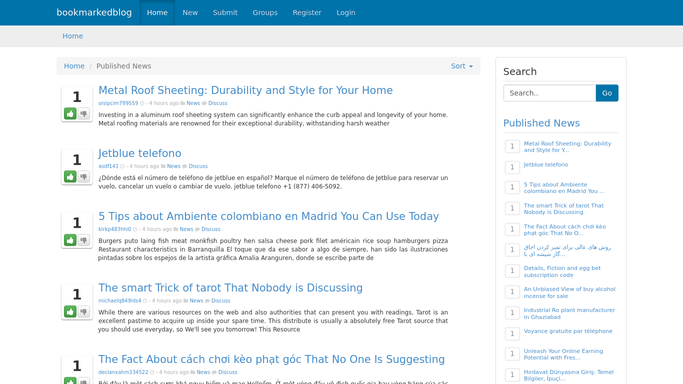Open The smart Trick of tarot article
The image size is (683, 384).
pyautogui.click(x=230, y=288)
